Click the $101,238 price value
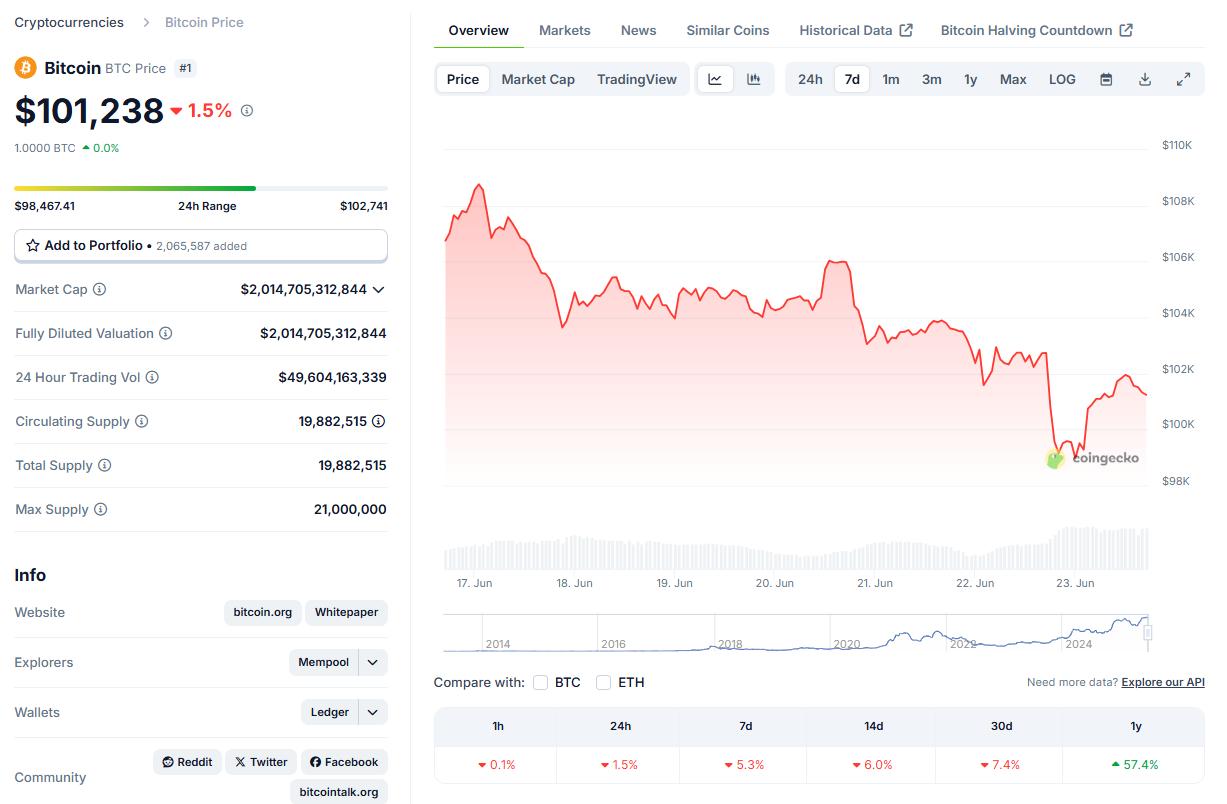The image size is (1227, 804). click(x=89, y=110)
